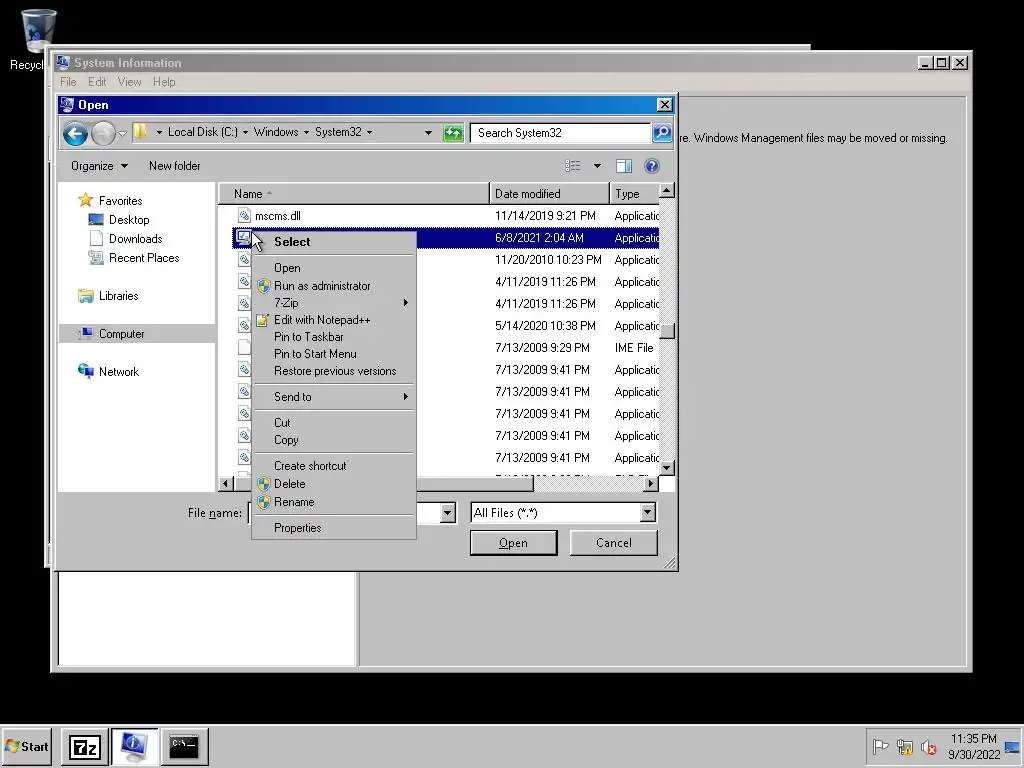Click the shield icon next to Rename

263,502
